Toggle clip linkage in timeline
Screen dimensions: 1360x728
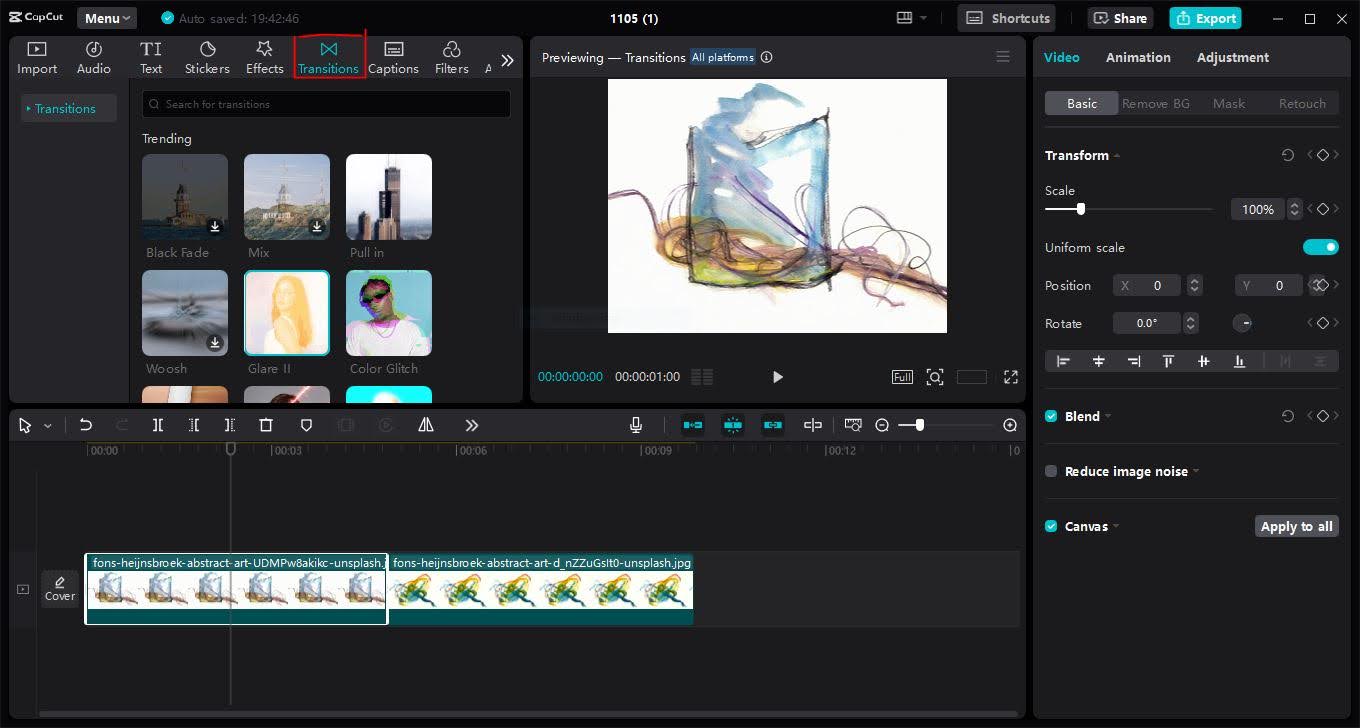point(773,425)
